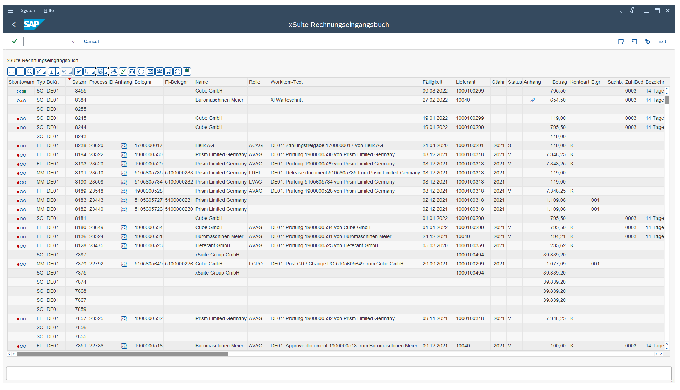Viewport: 680px width, 390px height.
Task: Click the last green icon in the table toolbar
Action: tap(187, 71)
